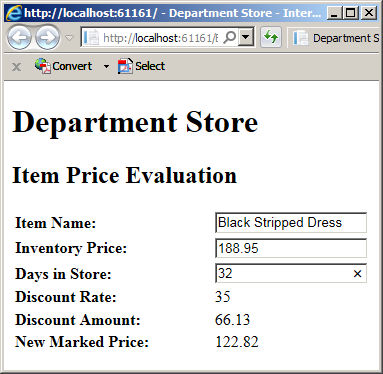Image resolution: width=383 pixels, height=374 pixels.
Task: Click the Days in Store text field
Action: [291, 273]
